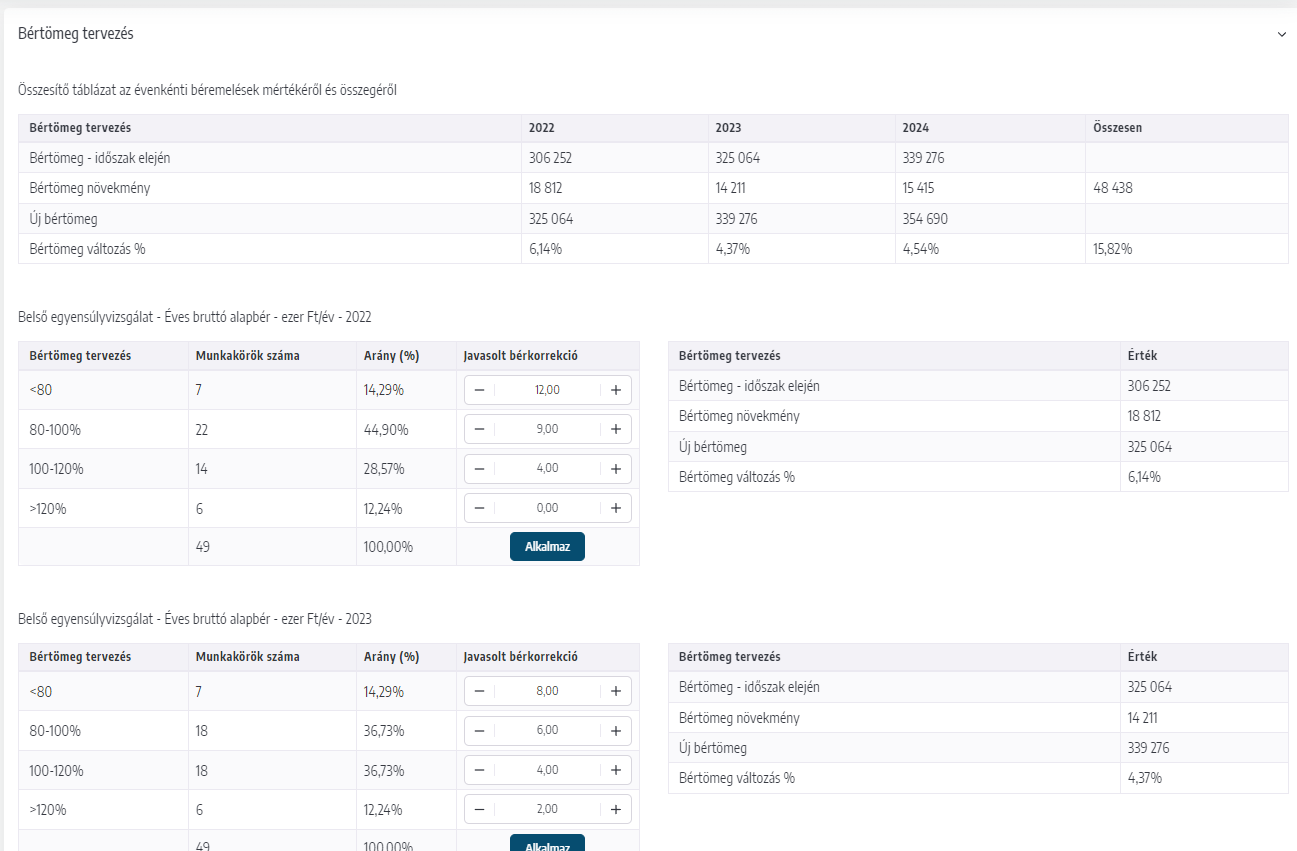
Task: Increase 2023 correction for <80 row
Action: coord(616,691)
